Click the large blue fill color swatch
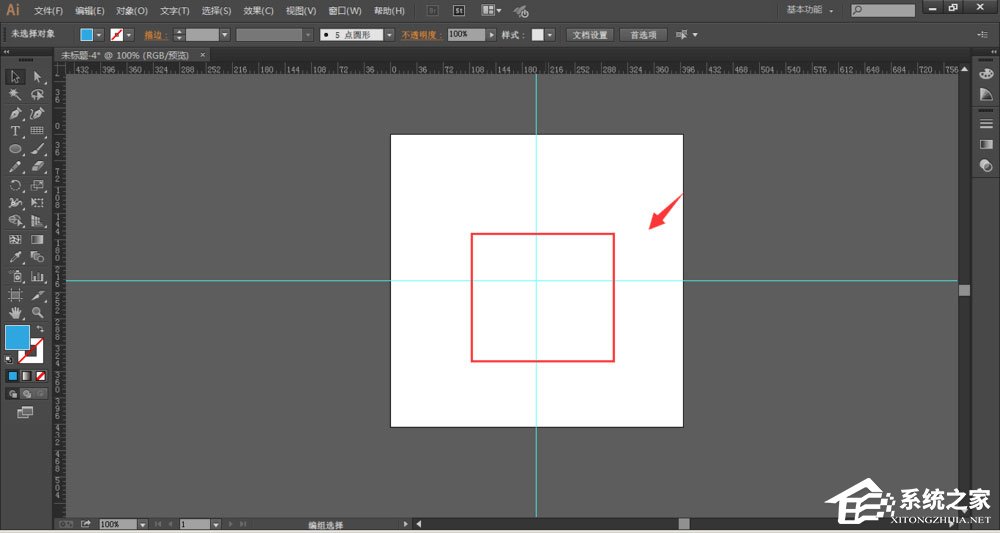1000x533 pixels. coord(17,337)
